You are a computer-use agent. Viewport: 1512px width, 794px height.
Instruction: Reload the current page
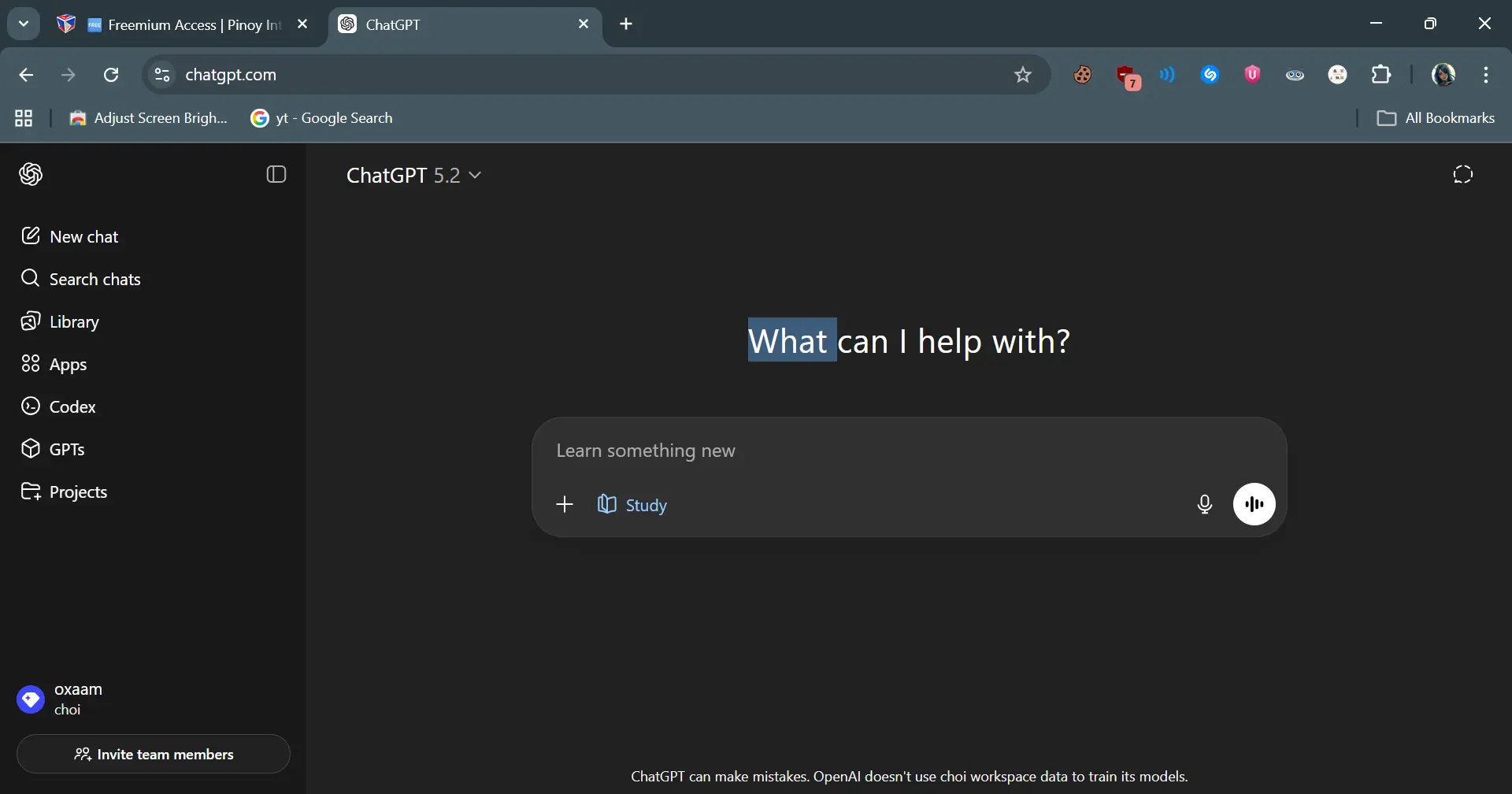[x=111, y=75]
